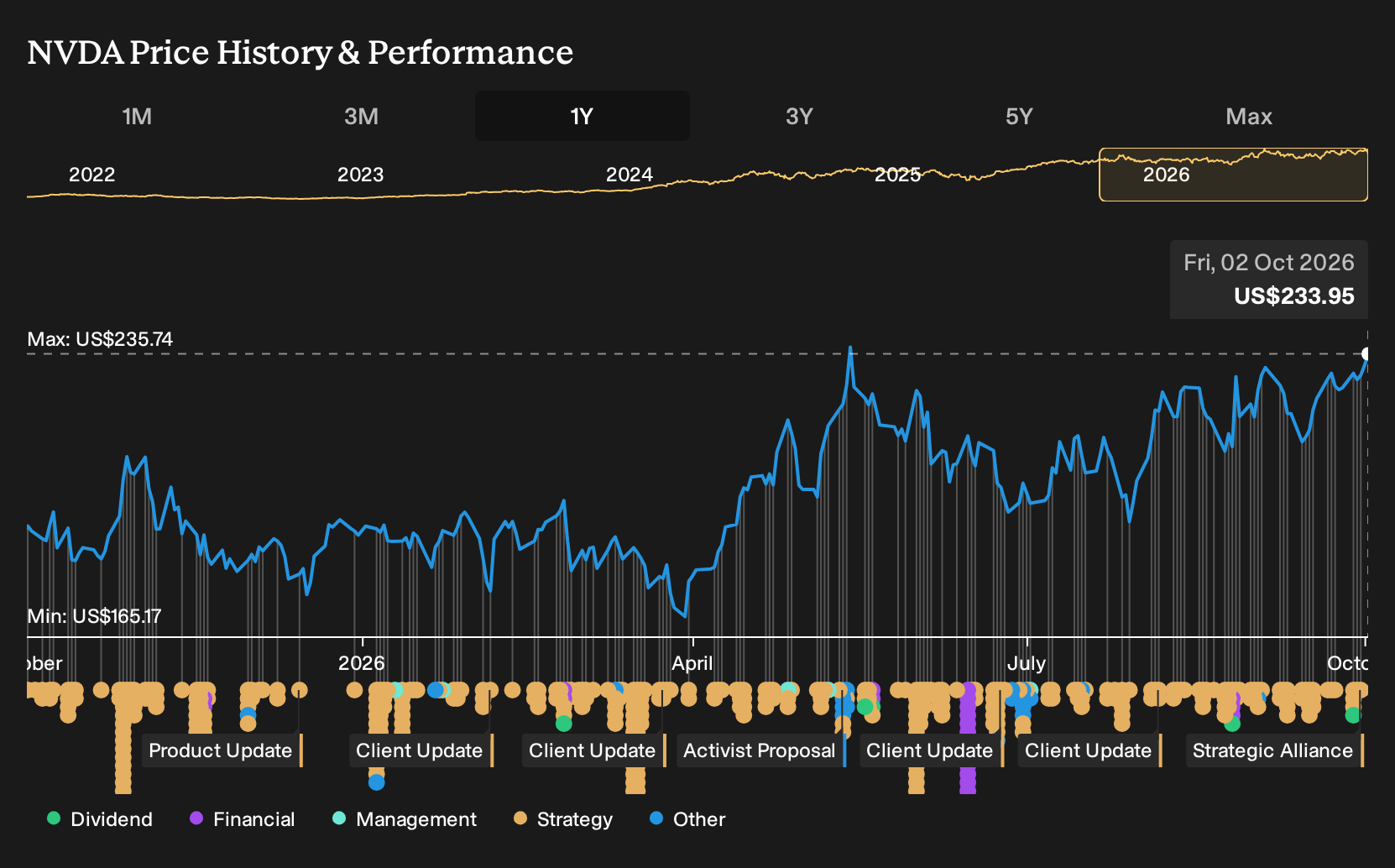Click the 2023 year label in the overview chart

(x=361, y=175)
